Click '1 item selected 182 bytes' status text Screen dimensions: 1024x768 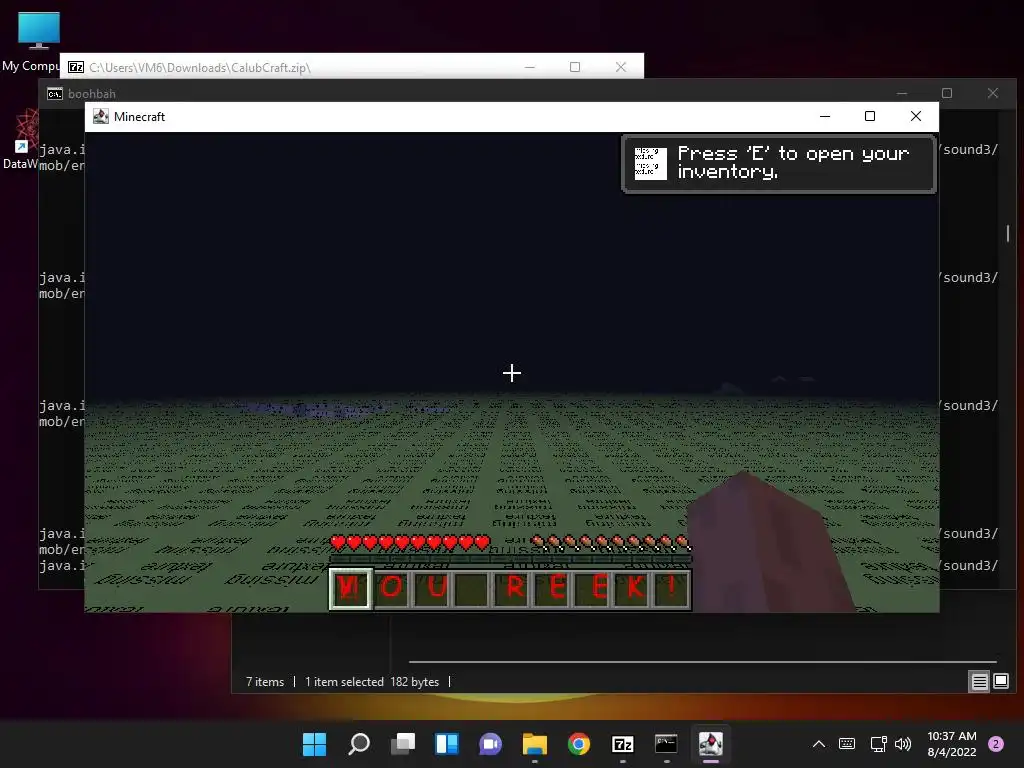[x=372, y=682]
